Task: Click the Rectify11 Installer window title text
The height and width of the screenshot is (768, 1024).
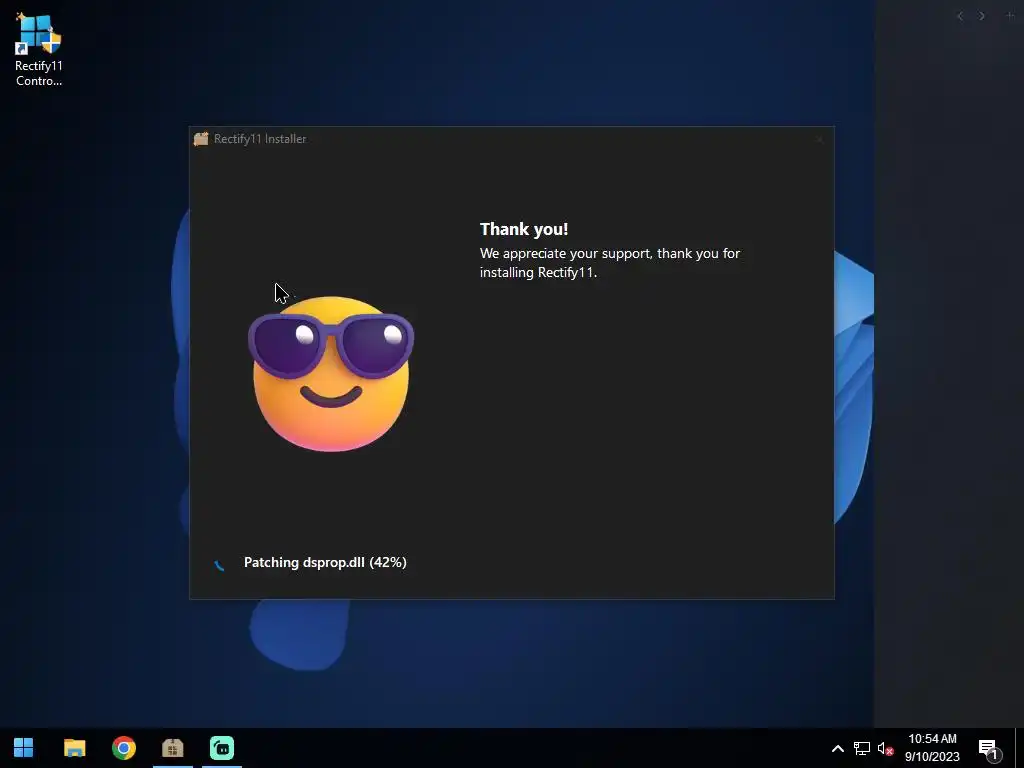Action: [260, 138]
